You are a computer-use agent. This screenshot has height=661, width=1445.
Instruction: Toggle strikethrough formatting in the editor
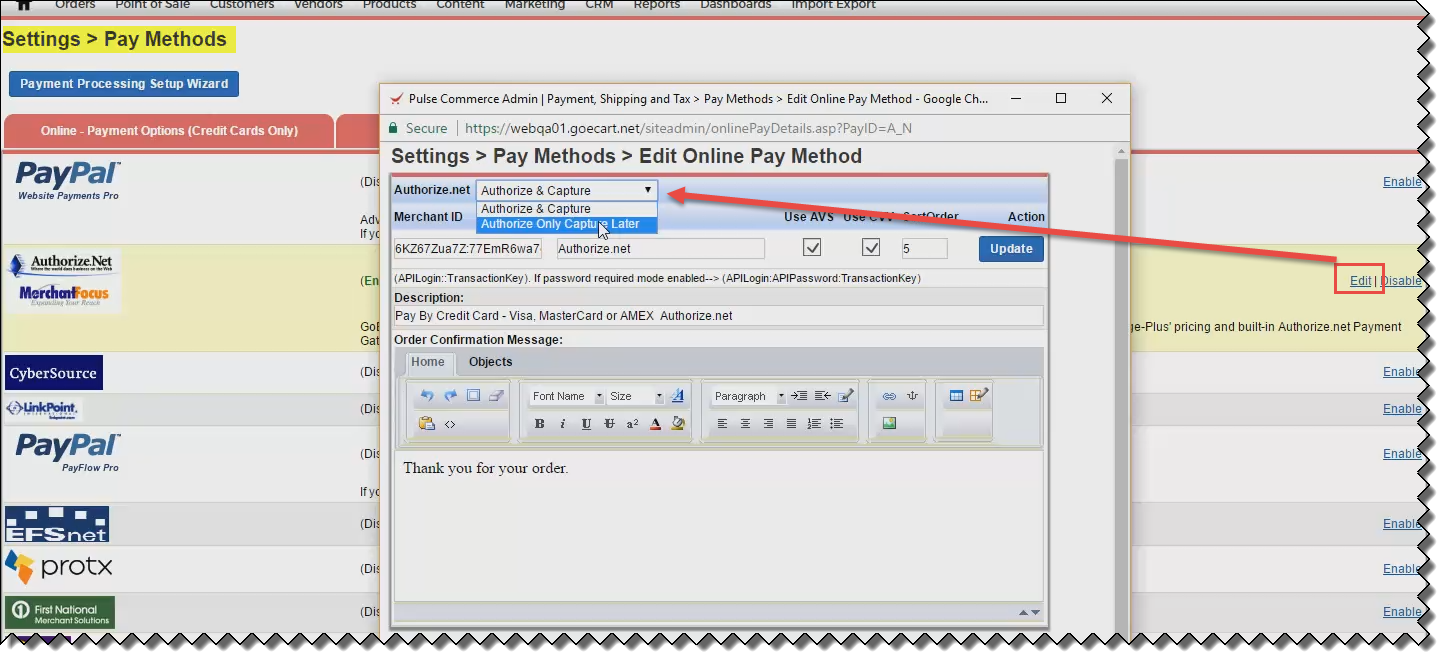609,424
